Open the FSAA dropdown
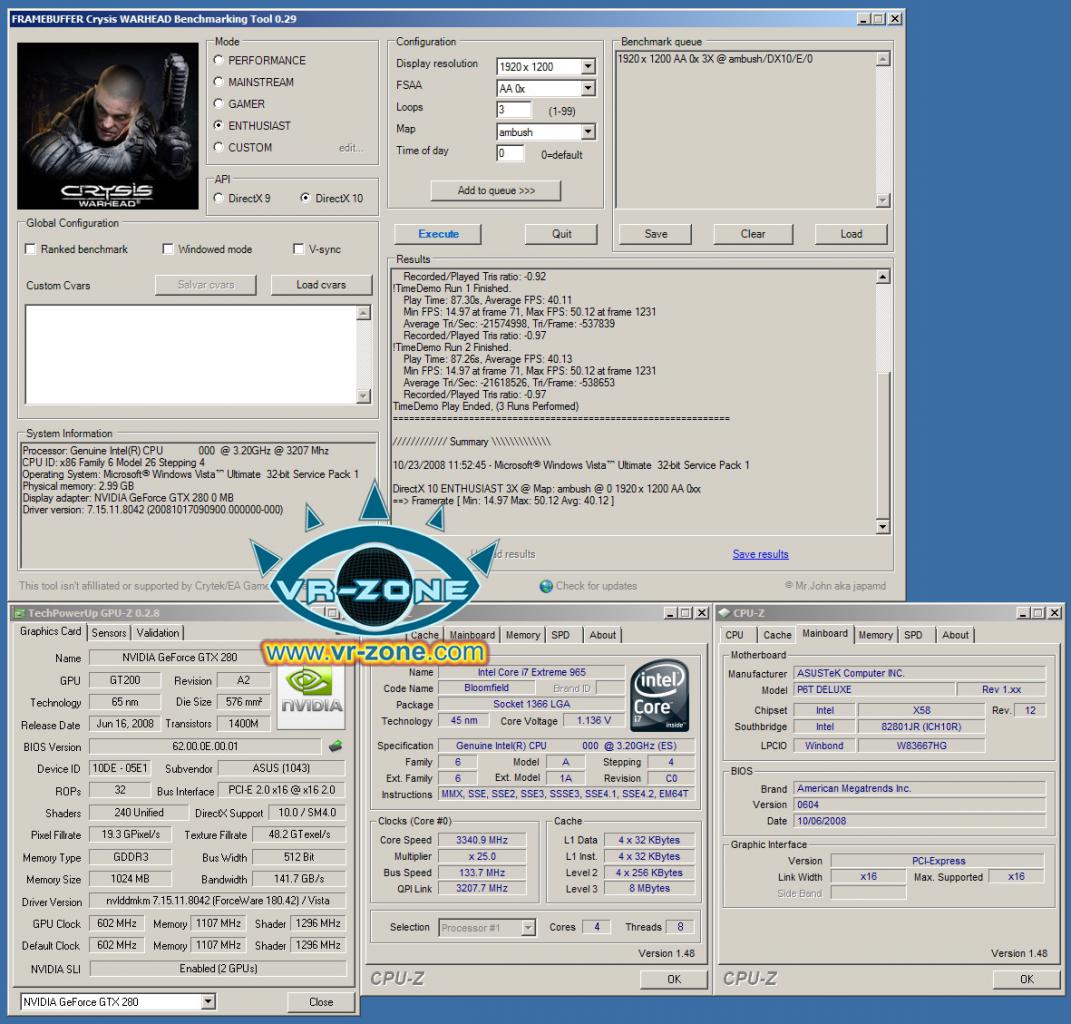The height and width of the screenshot is (1024, 1071). [x=588, y=88]
